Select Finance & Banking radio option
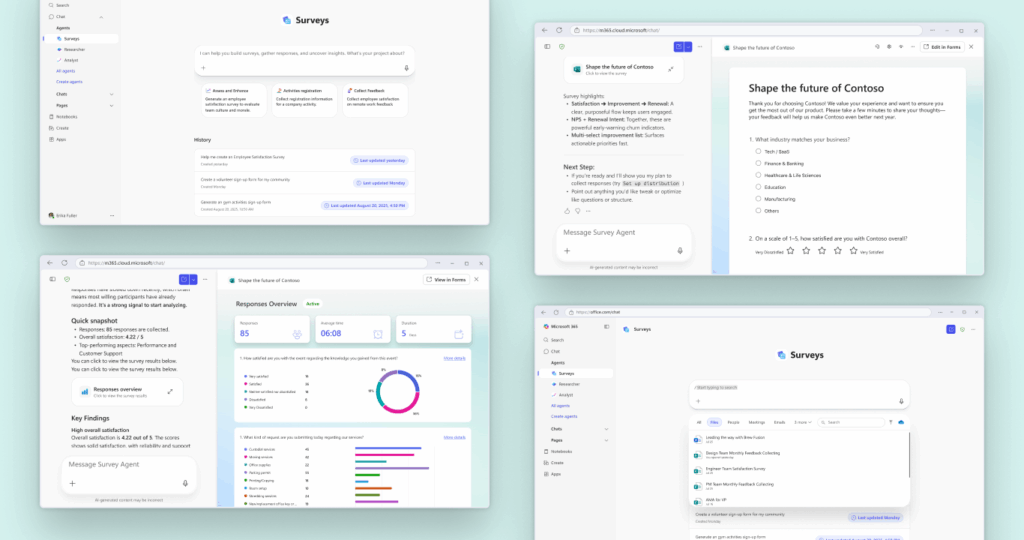This screenshot has height=540, width=1024. tap(758, 163)
